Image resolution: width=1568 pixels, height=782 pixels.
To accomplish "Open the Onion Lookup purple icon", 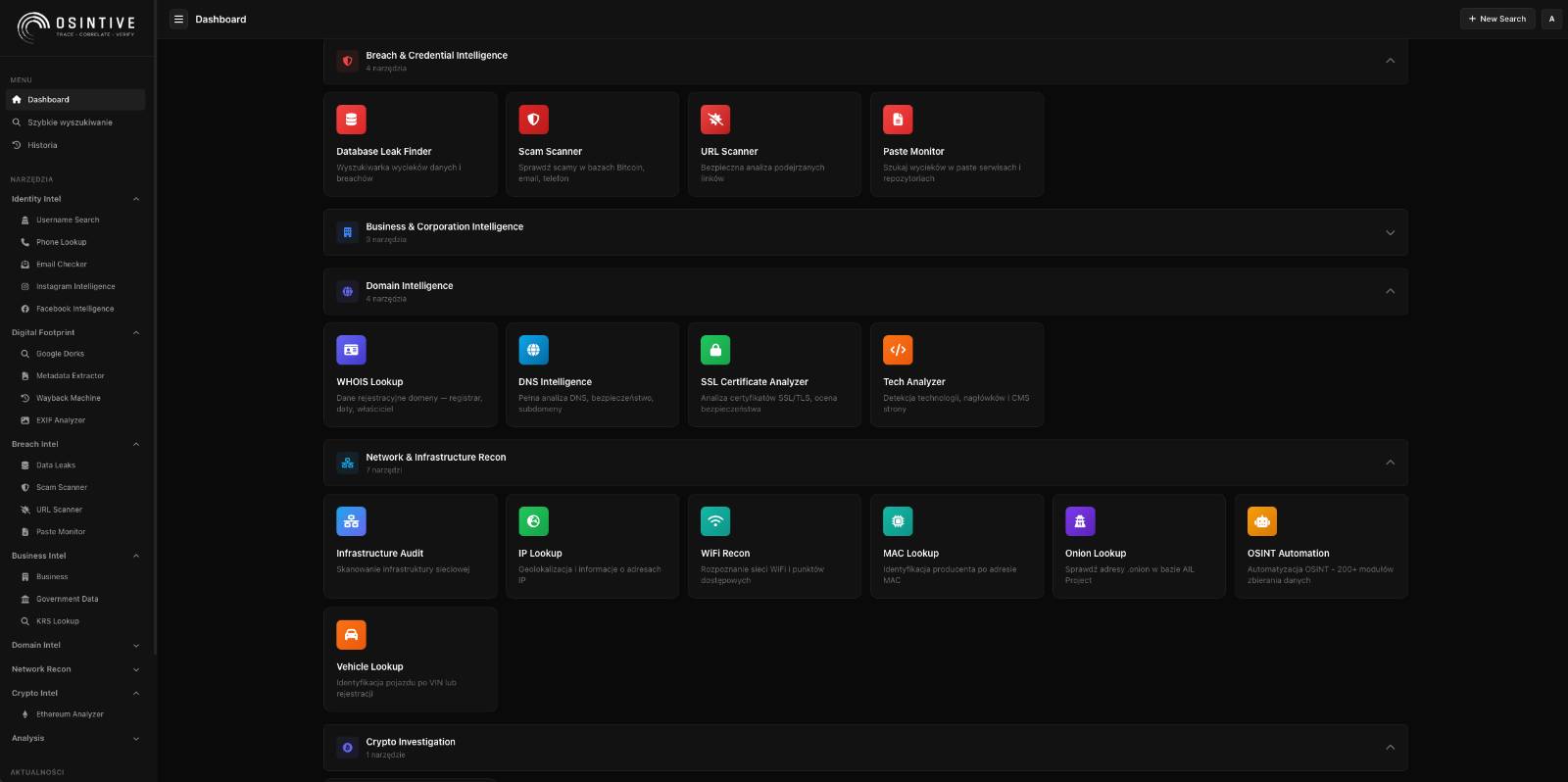I will coord(1080,521).
